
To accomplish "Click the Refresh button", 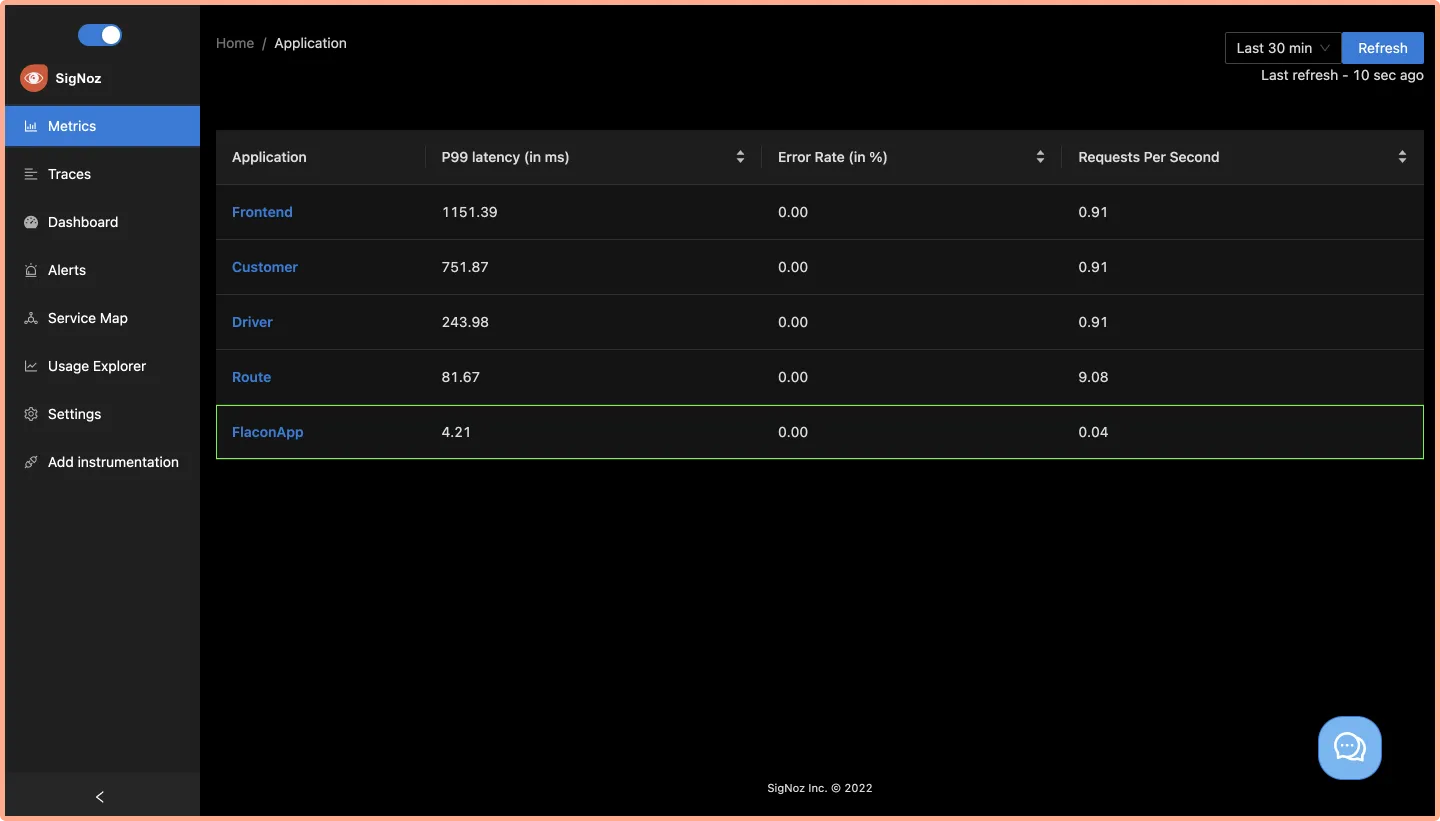I will 1382,47.
